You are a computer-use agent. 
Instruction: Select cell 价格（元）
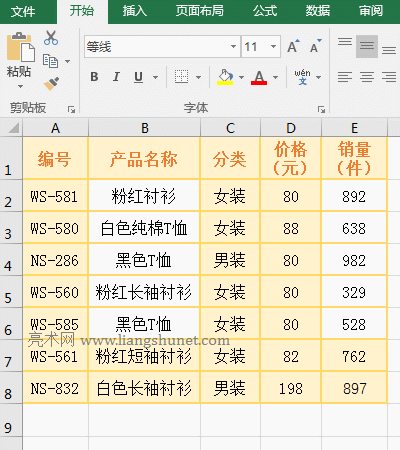pyautogui.click(x=291, y=158)
